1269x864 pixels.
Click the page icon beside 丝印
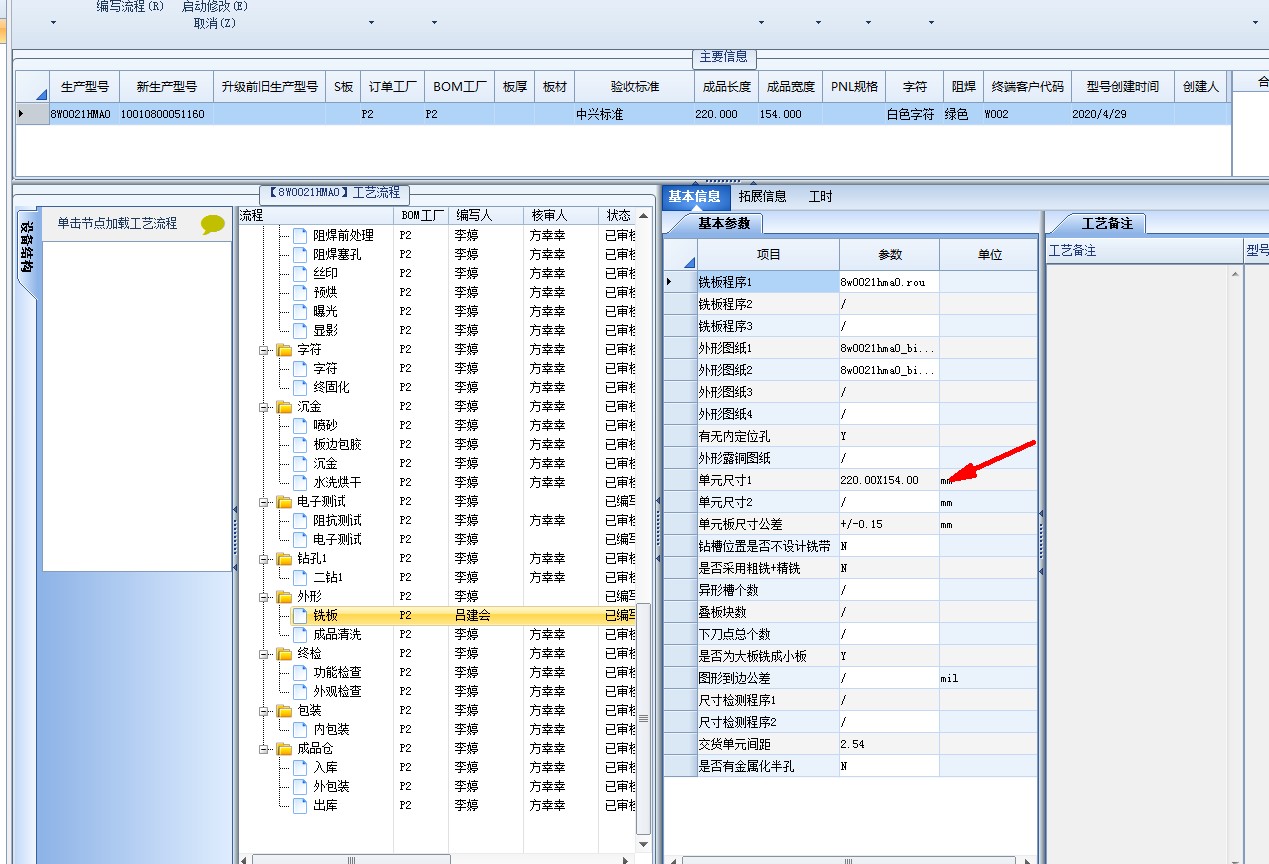(x=300, y=273)
